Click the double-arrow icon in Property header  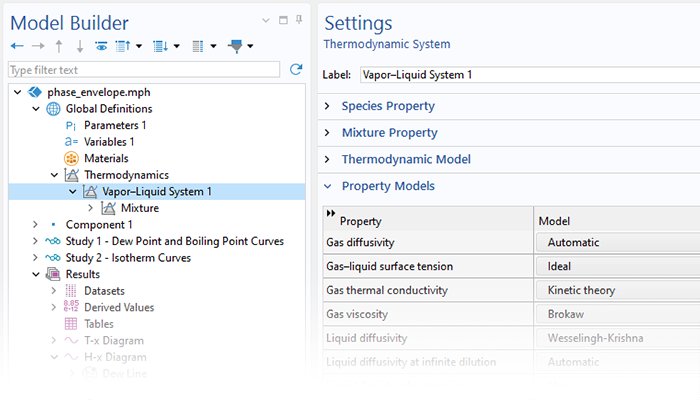[x=331, y=213]
